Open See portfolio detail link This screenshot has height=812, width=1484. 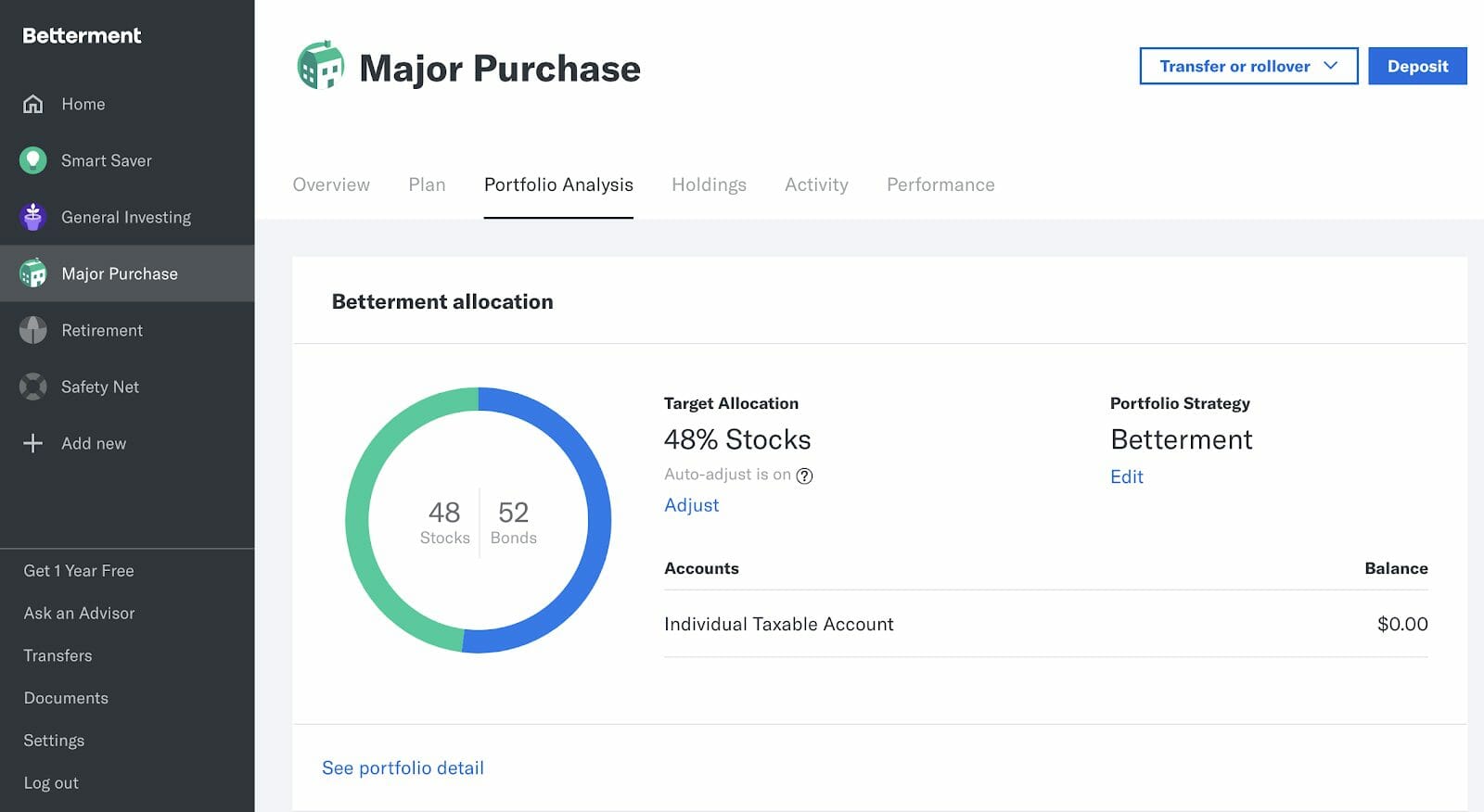(x=403, y=768)
